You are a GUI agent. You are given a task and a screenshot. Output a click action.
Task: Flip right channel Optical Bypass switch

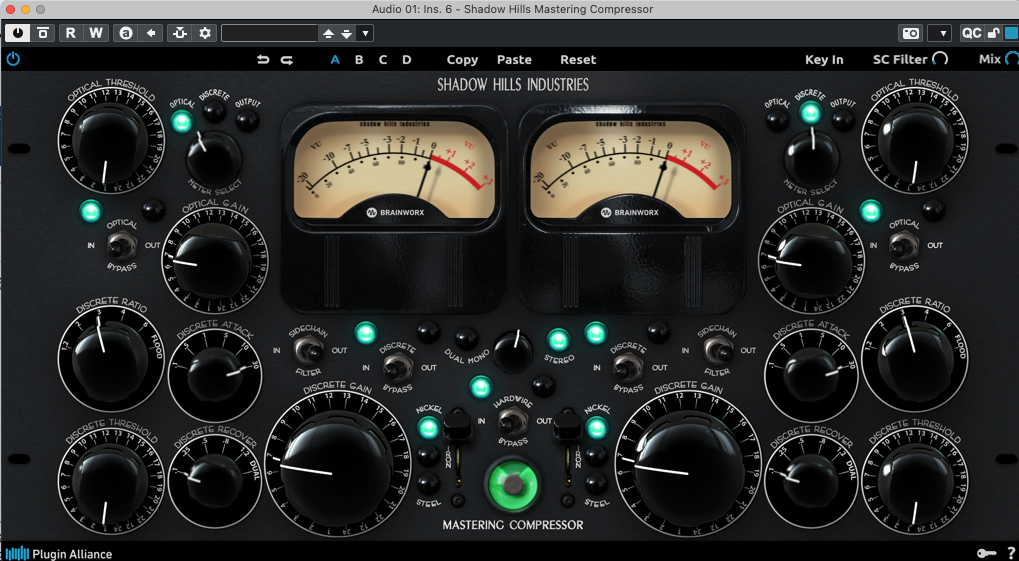[904, 245]
